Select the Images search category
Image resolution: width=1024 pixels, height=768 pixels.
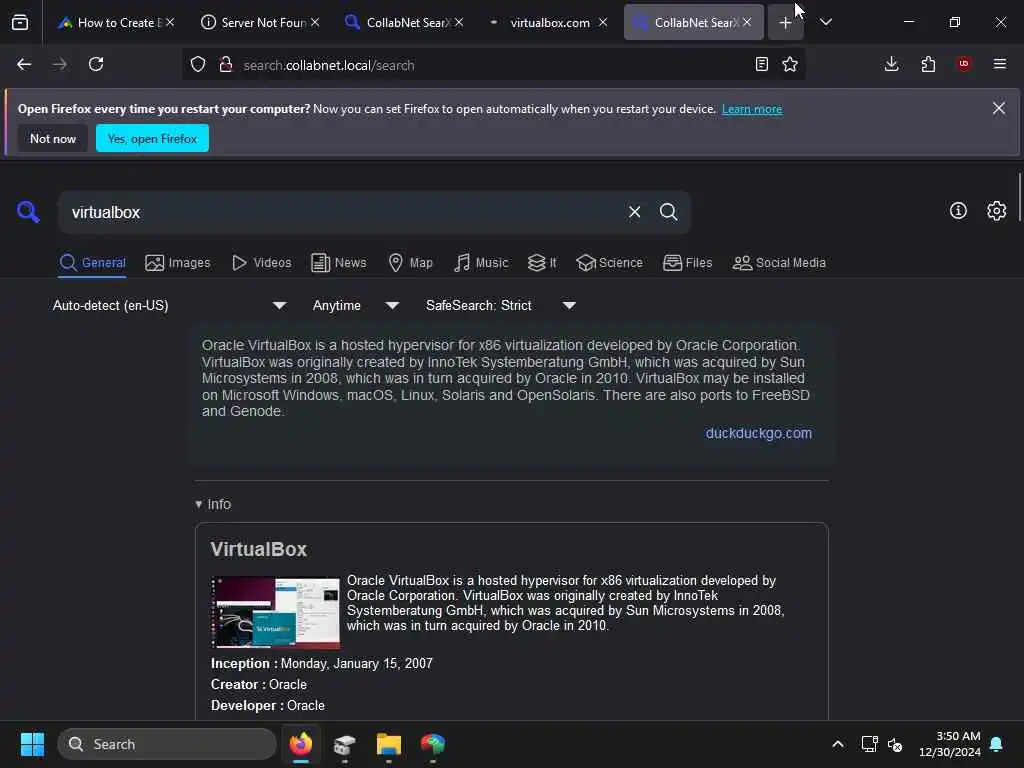178,263
